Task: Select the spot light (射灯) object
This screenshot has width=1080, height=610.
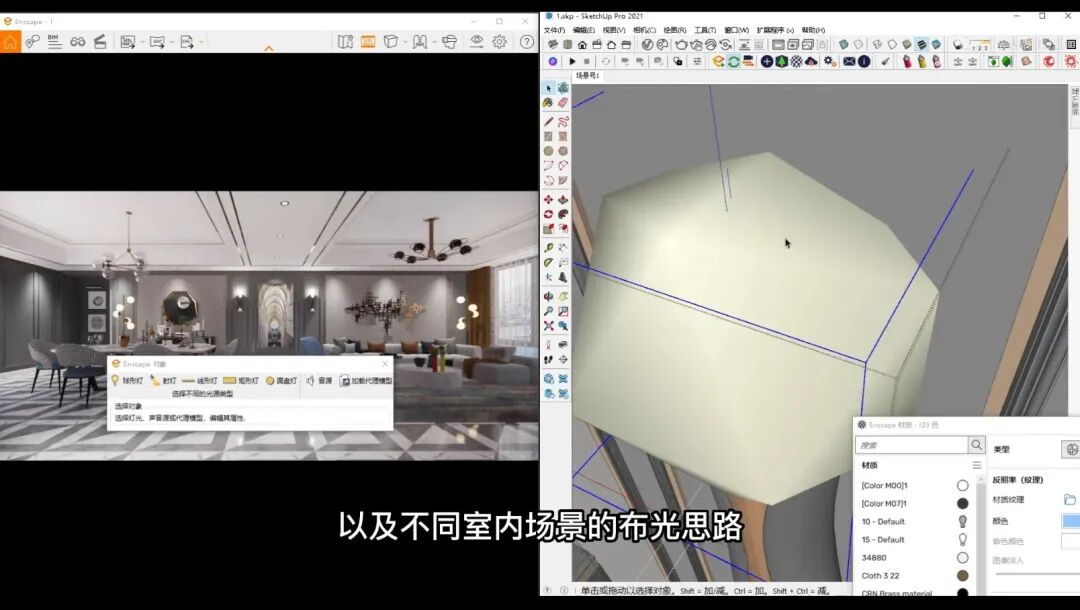Action: click(163, 380)
